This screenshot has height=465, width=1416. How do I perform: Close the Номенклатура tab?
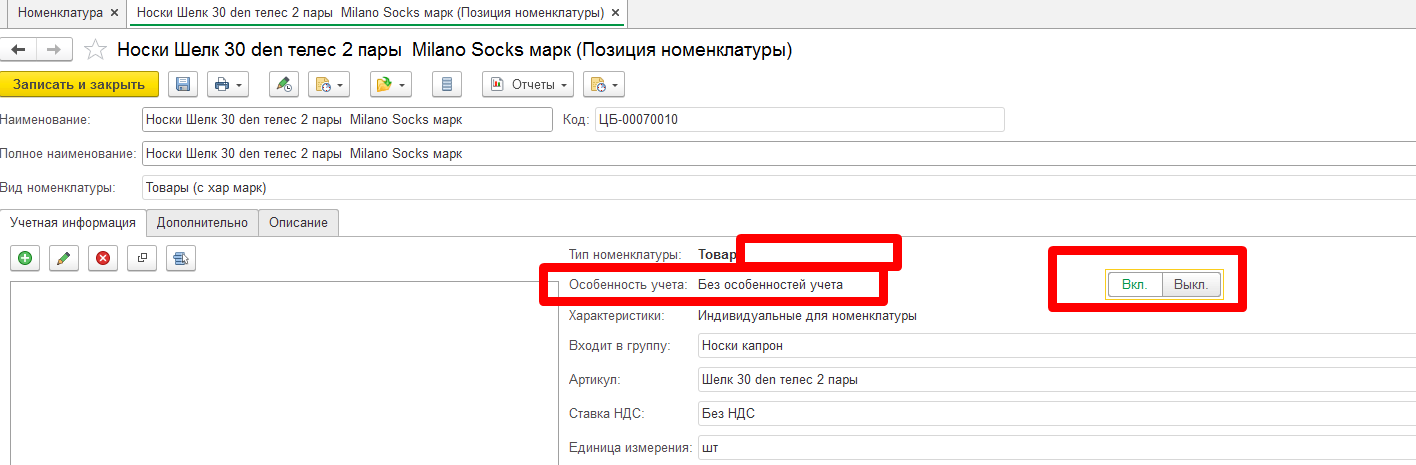tap(114, 13)
